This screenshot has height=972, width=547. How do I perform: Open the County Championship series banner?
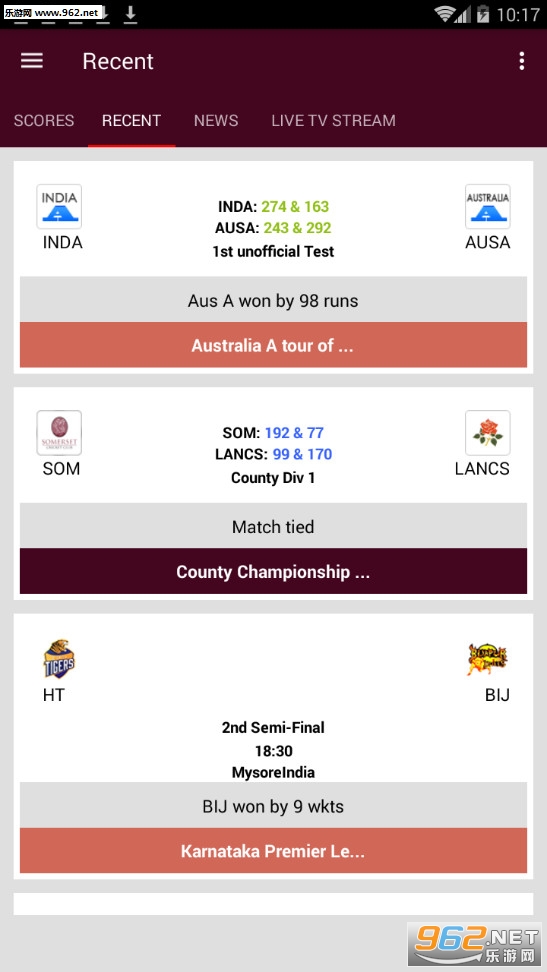(x=274, y=571)
